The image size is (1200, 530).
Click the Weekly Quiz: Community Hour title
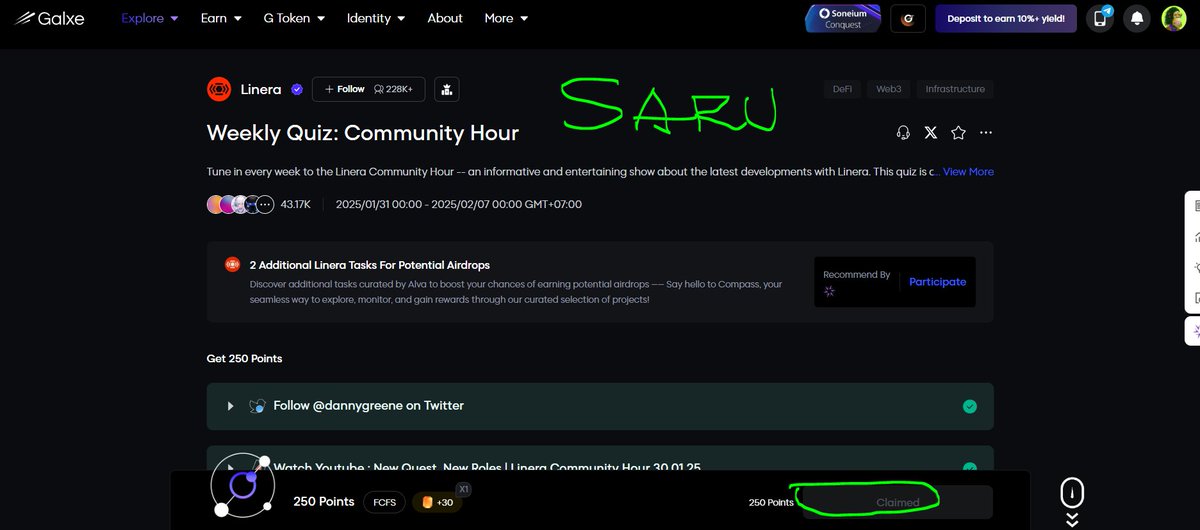click(x=363, y=133)
